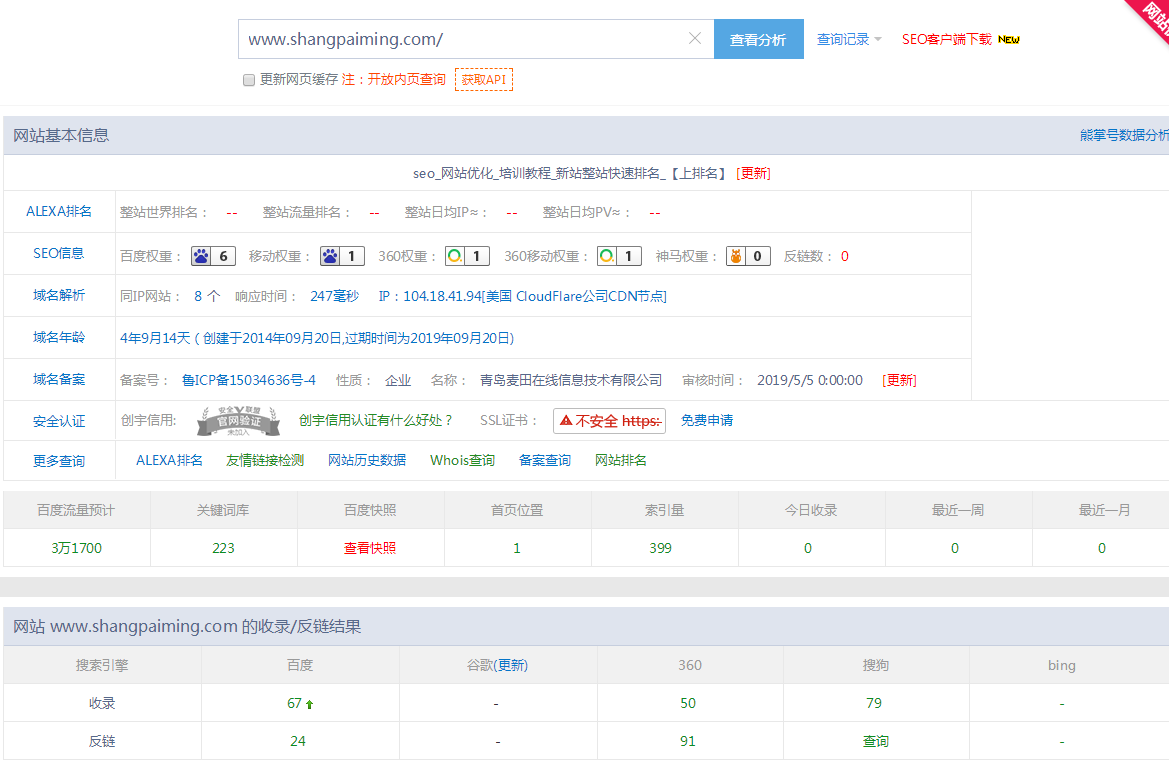Click Baidu traffic estimate 3万1700

pos(76,548)
